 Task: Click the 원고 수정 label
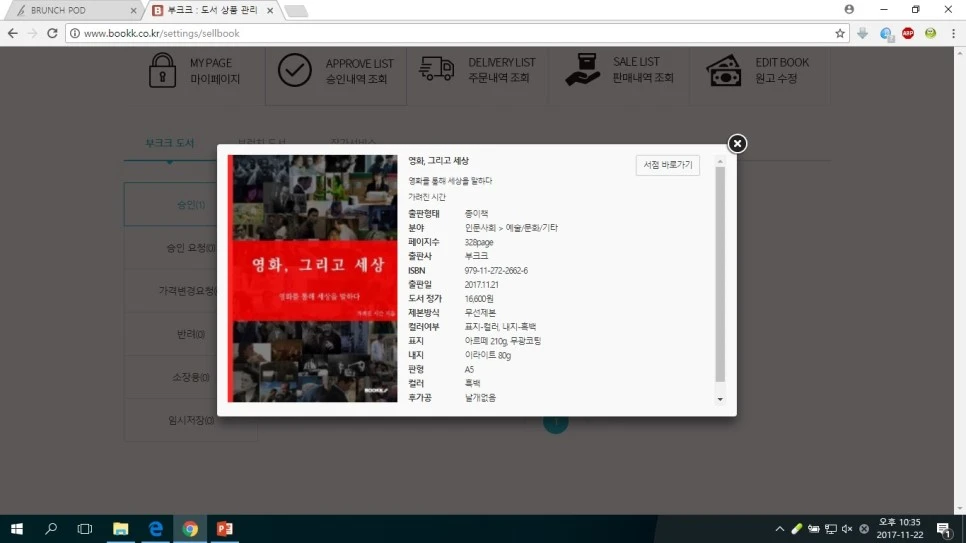[x=776, y=78]
